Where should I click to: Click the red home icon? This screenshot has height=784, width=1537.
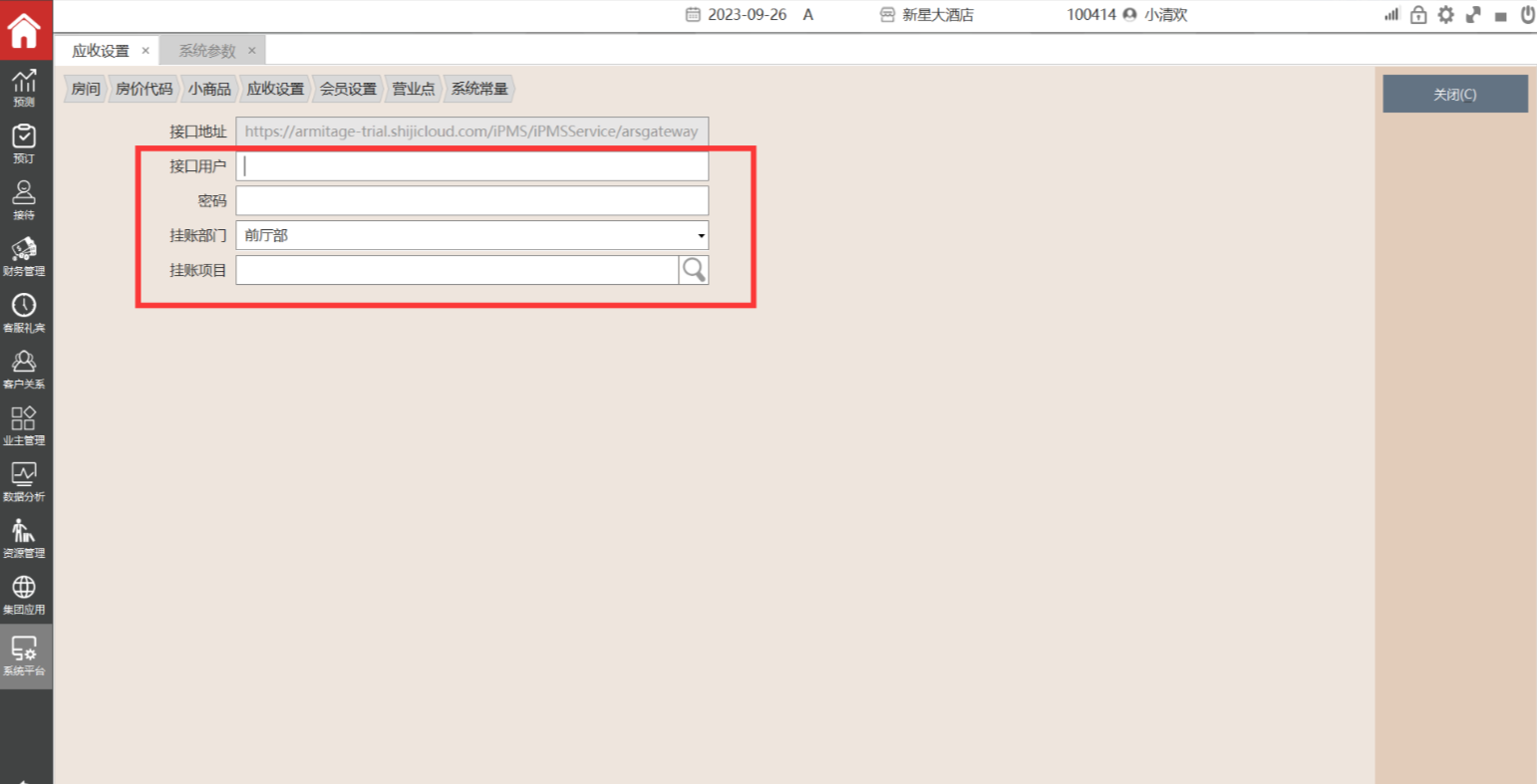click(x=24, y=29)
